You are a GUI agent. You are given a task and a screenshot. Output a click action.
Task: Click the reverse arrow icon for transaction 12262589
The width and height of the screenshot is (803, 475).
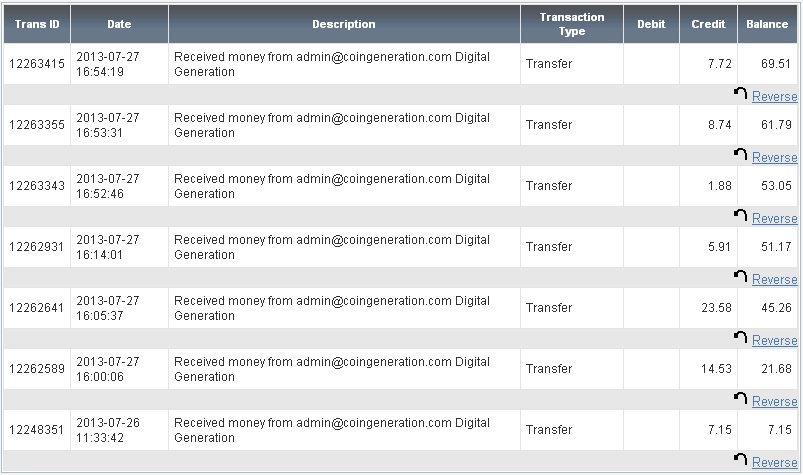coord(741,399)
